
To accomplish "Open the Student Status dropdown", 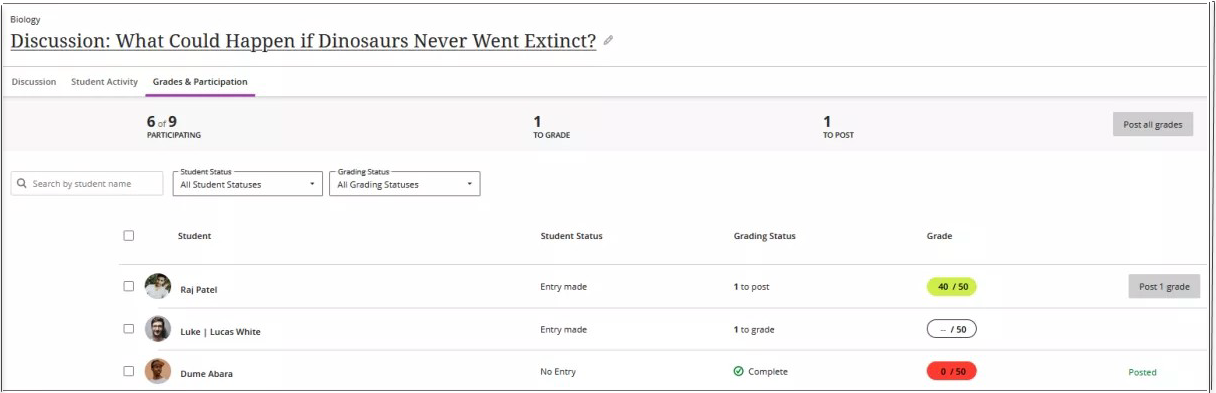I will click(x=248, y=183).
